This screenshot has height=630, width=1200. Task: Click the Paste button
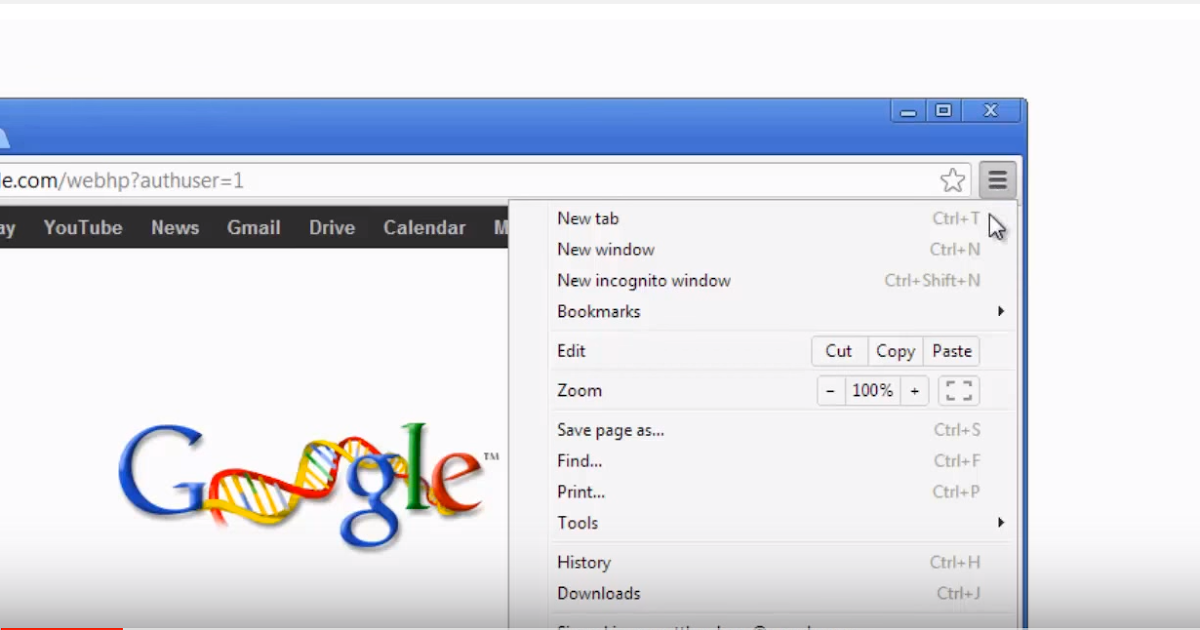click(x=951, y=350)
